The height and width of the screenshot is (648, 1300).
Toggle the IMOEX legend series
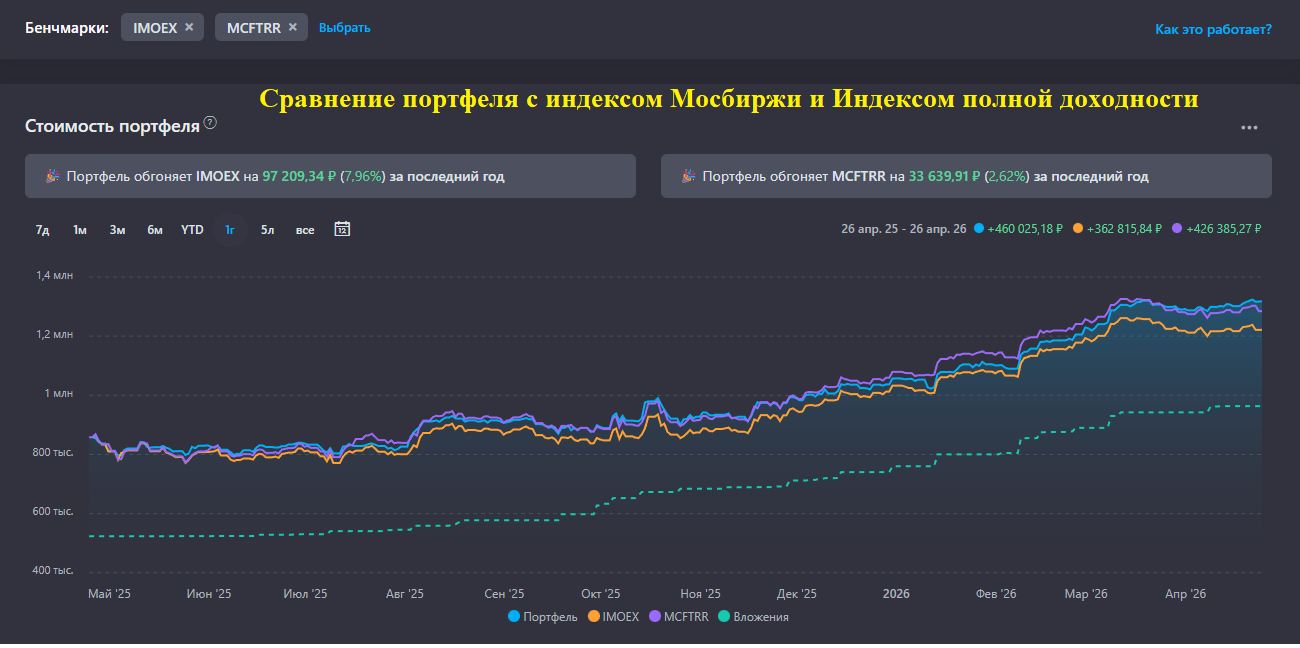(614, 617)
